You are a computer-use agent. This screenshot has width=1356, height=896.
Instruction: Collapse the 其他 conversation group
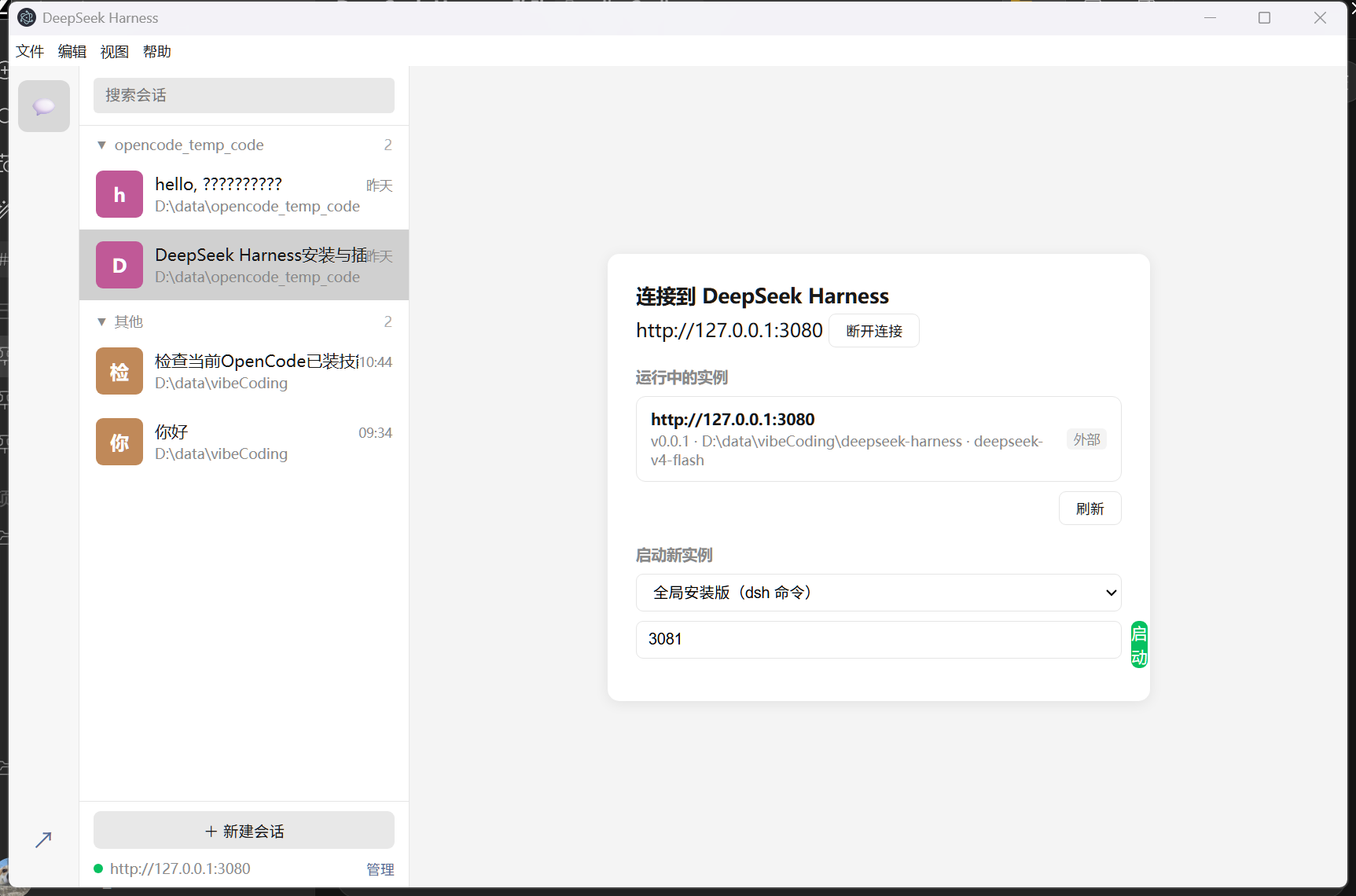(x=101, y=321)
